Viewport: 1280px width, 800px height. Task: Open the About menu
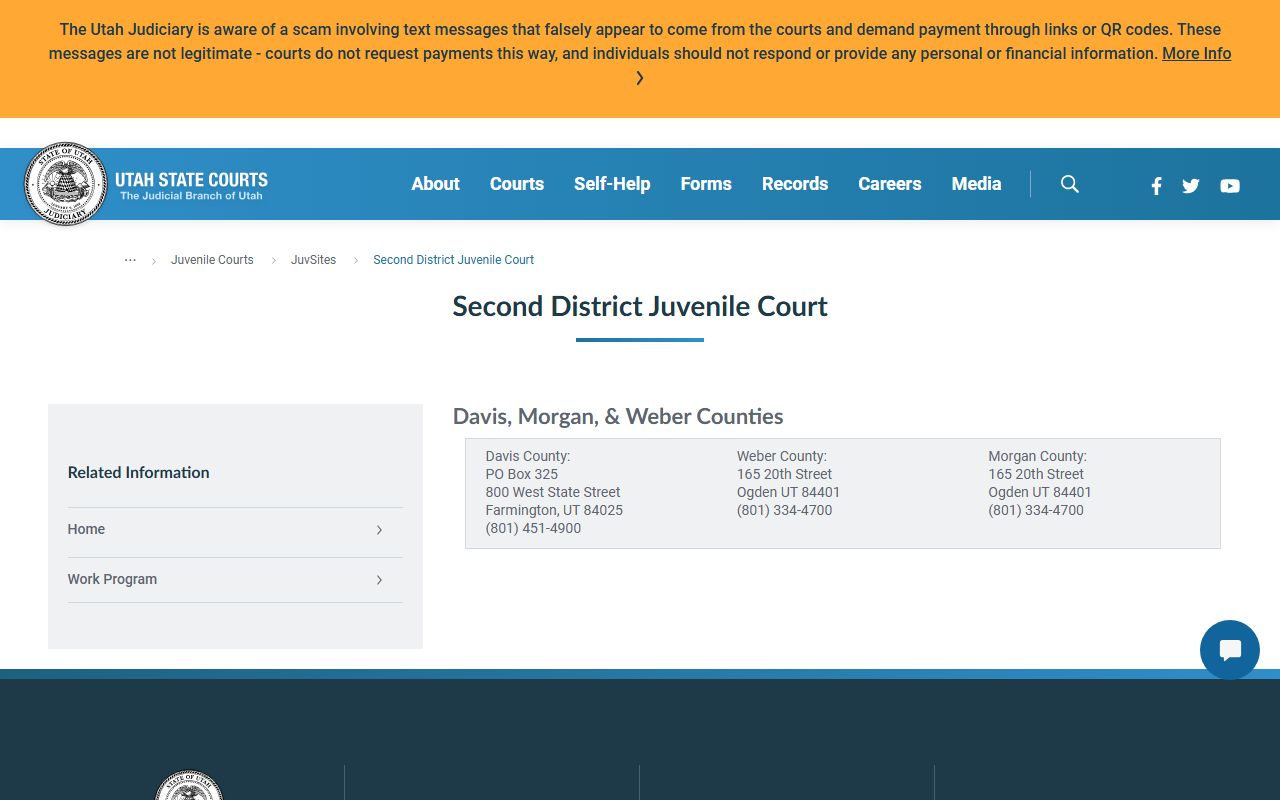pos(436,184)
